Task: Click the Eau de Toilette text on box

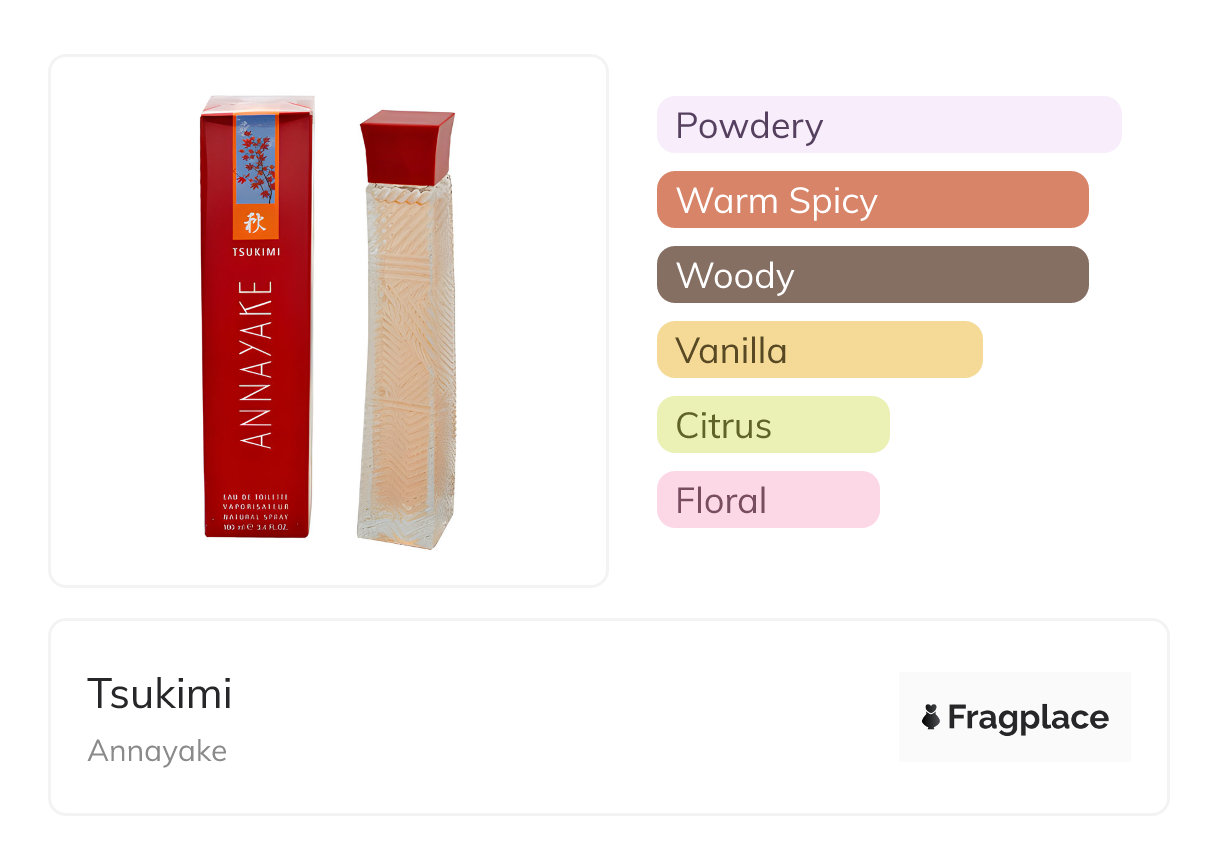Action: point(256,497)
